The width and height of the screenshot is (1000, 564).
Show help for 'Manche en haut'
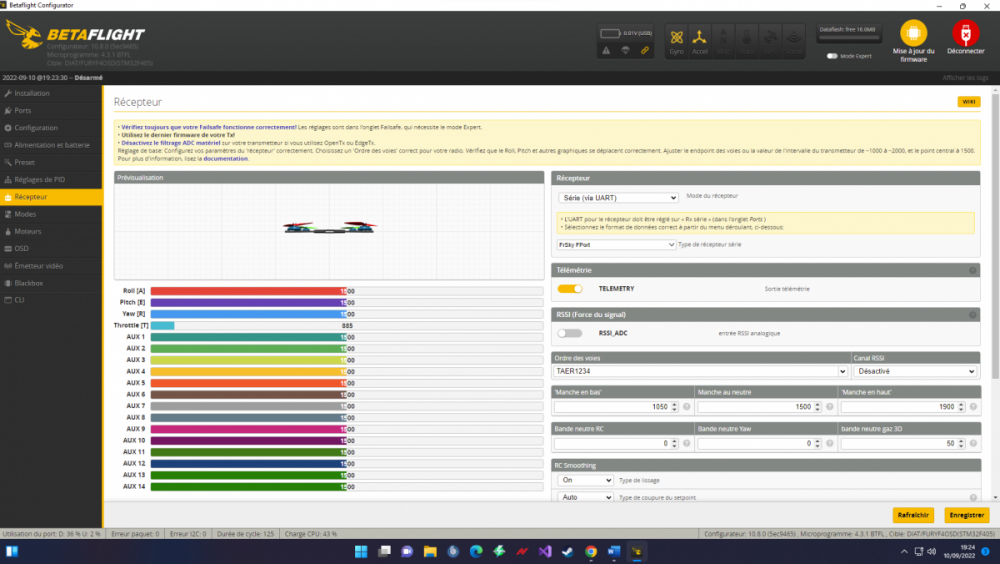point(973,406)
